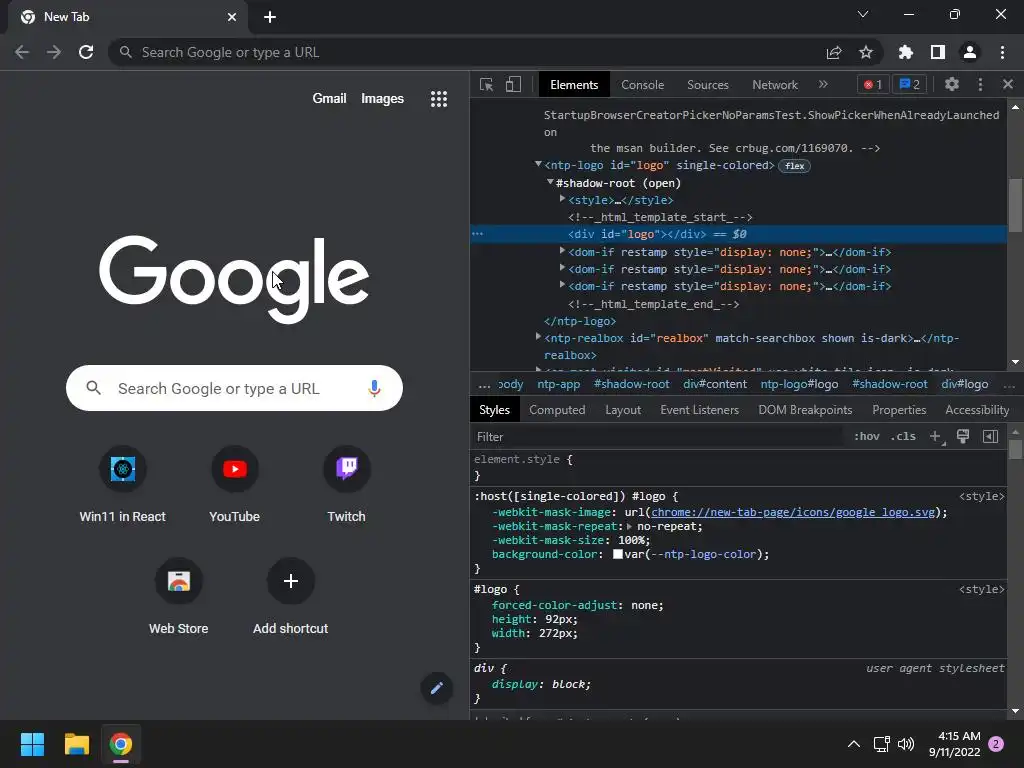
Task: Open the Layout tab
Action: pyautogui.click(x=623, y=410)
